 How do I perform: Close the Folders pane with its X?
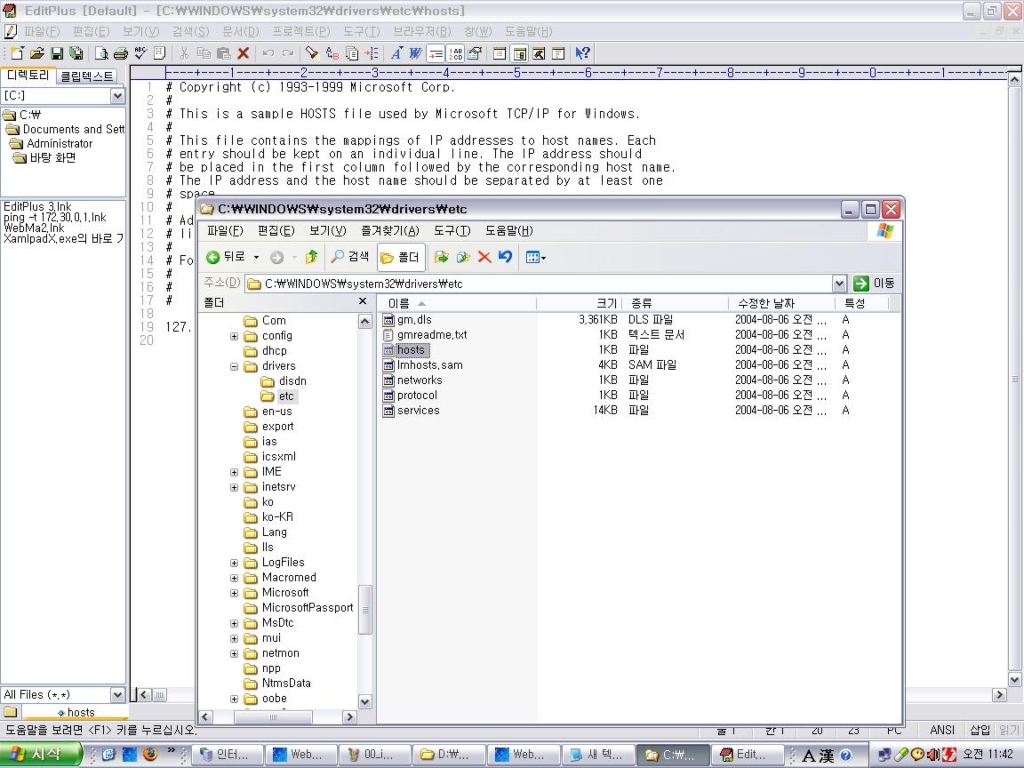[363, 302]
